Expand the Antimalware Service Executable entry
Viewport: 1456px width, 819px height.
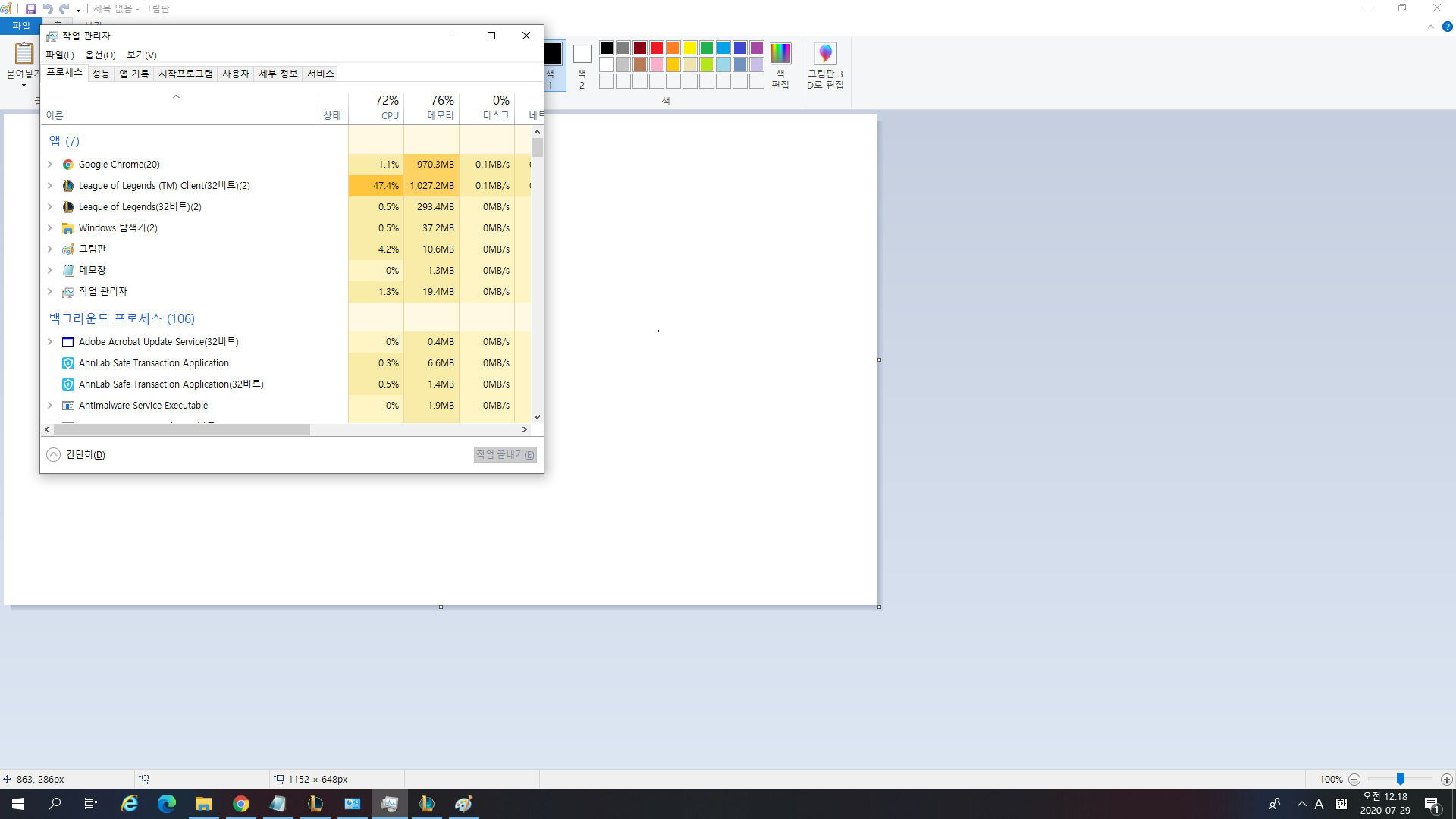click(x=50, y=406)
